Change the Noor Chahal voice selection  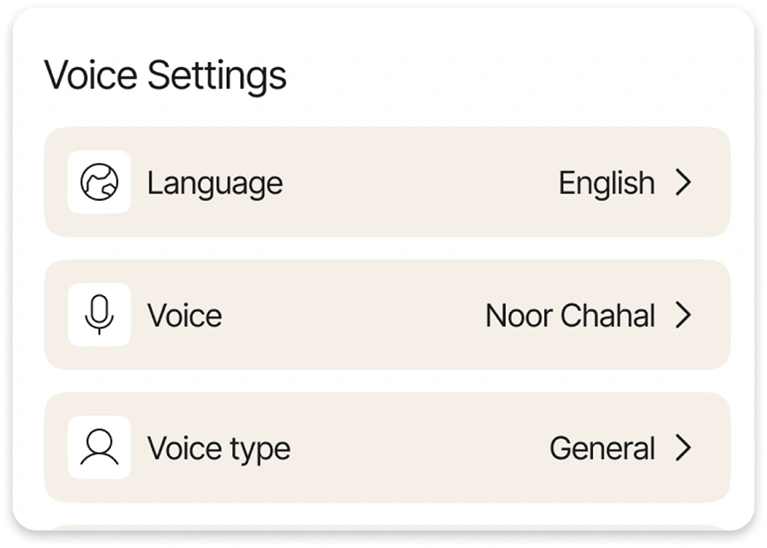click(x=570, y=316)
